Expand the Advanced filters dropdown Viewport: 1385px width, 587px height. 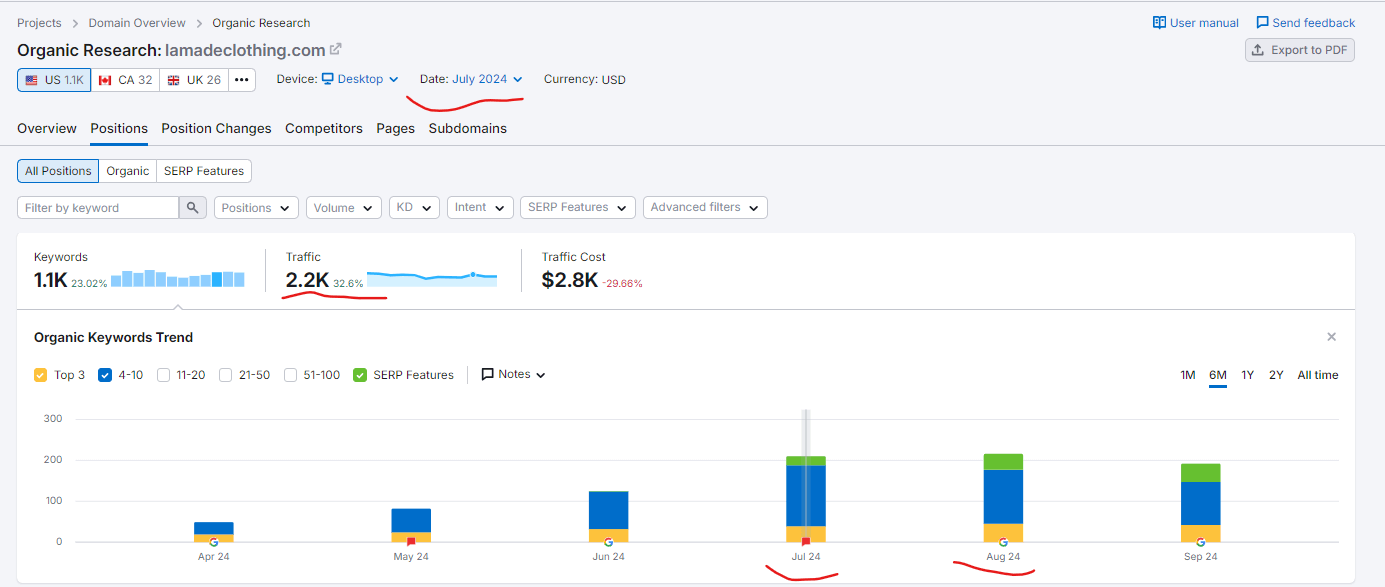click(x=704, y=208)
